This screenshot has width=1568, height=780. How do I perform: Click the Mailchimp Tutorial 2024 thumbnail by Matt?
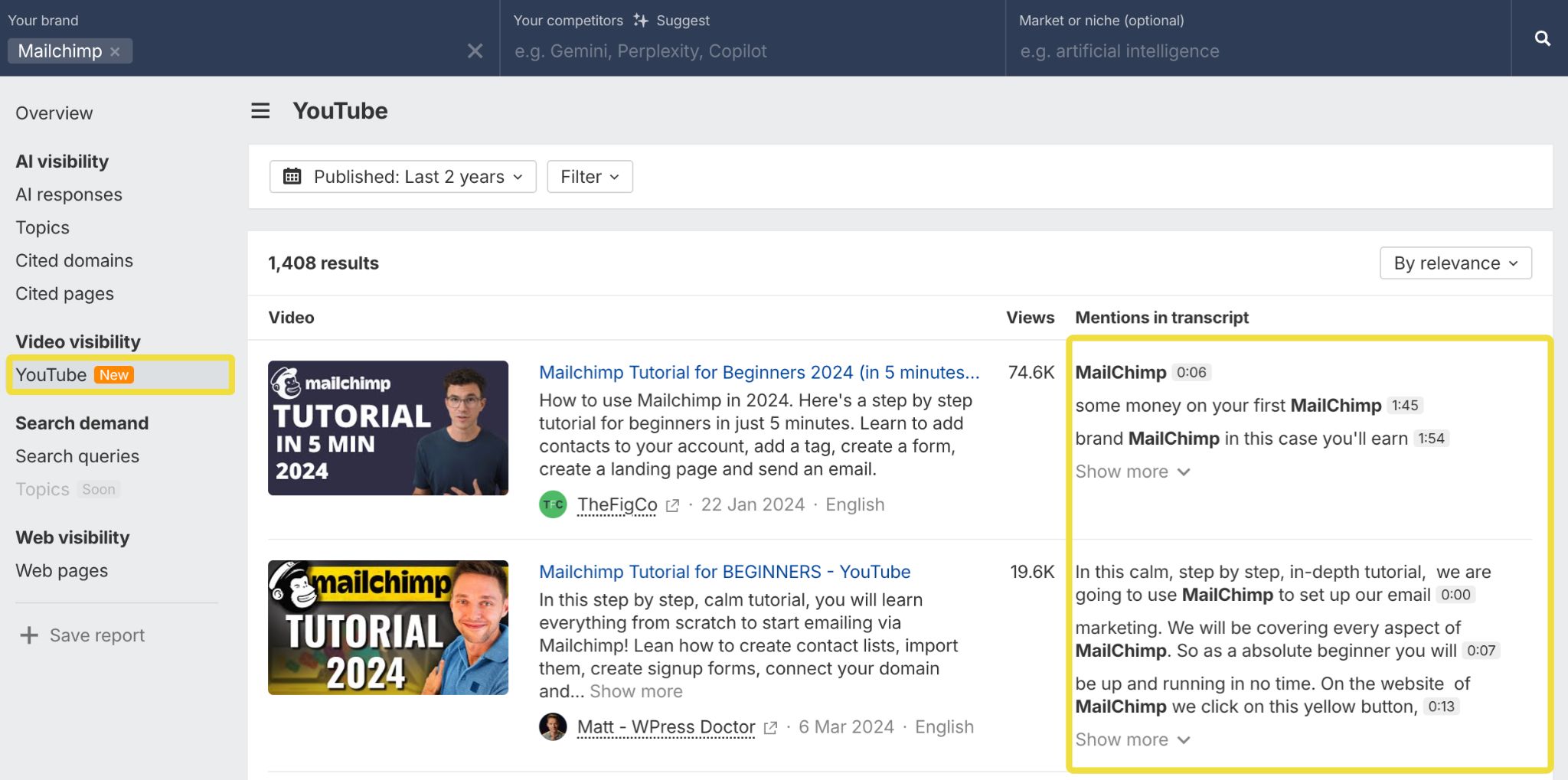click(388, 628)
